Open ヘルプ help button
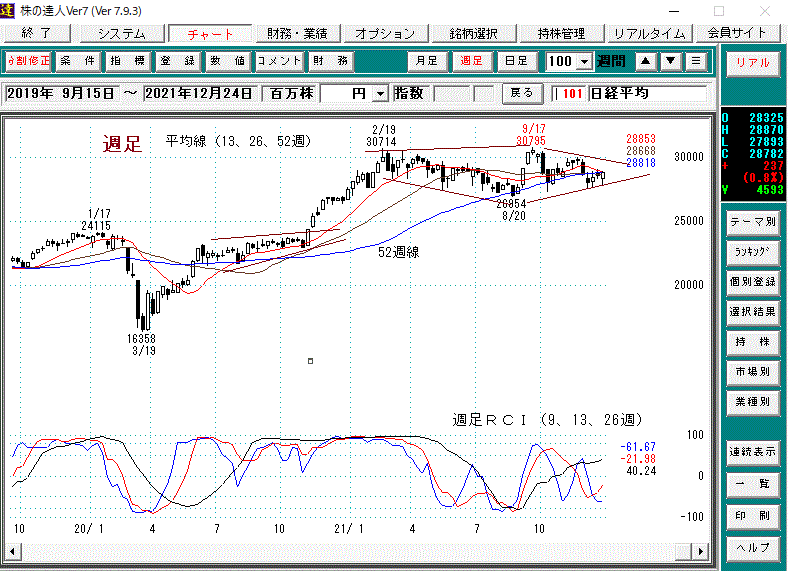788x571 pixels. pyautogui.click(x=752, y=548)
